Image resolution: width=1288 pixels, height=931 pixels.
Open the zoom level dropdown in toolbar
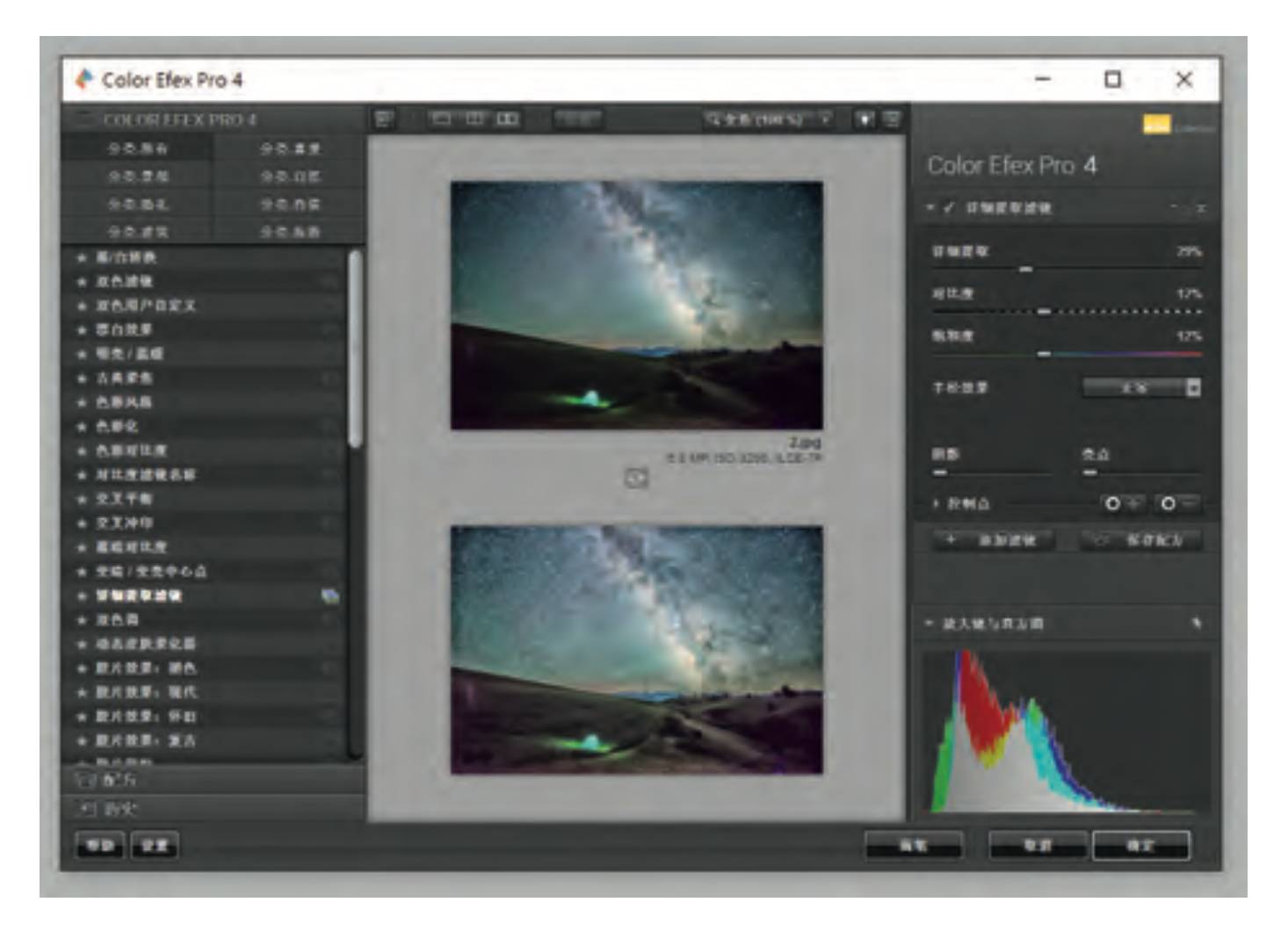coord(769,119)
